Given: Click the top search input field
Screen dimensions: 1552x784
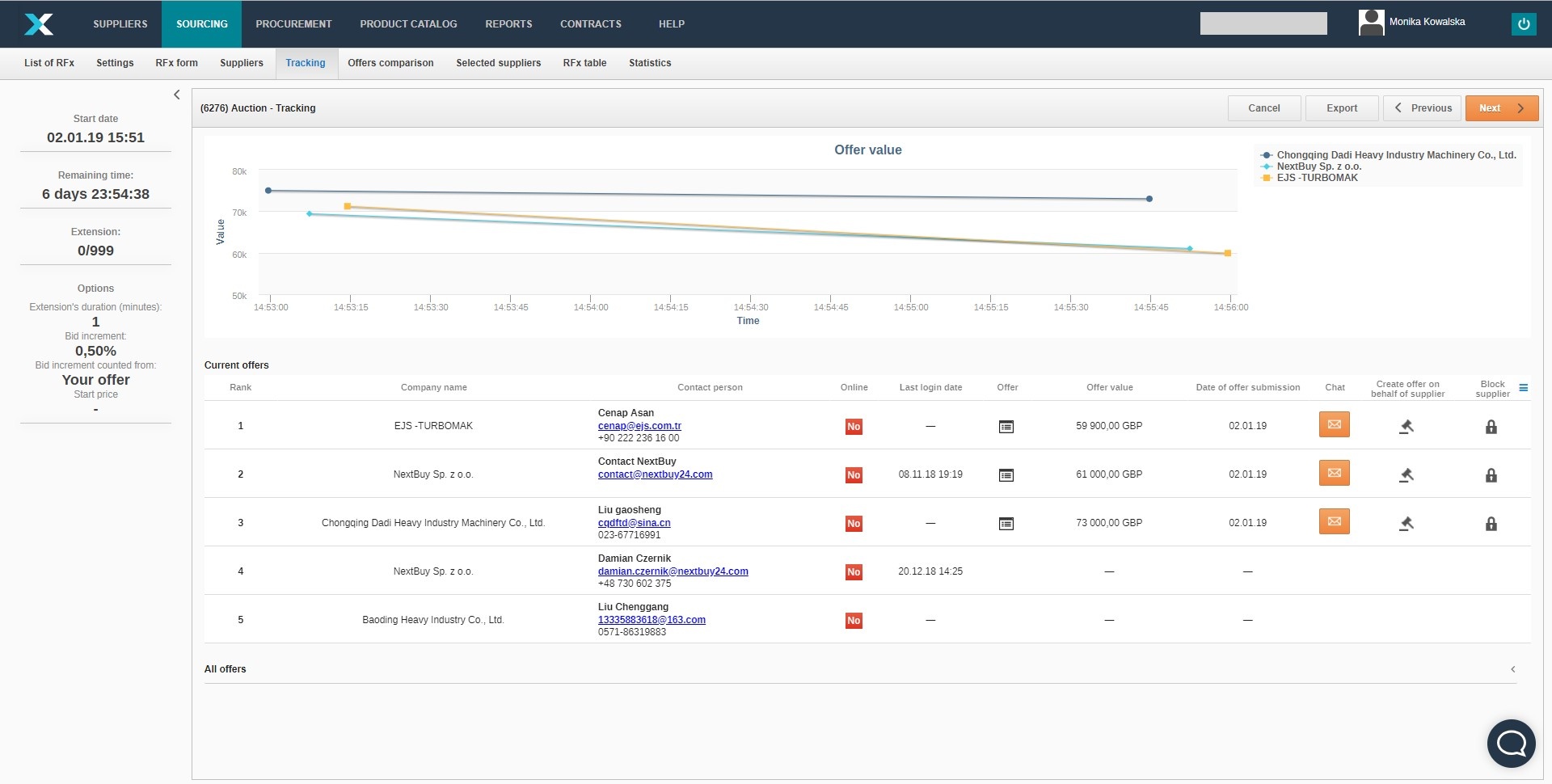Looking at the screenshot, I should point(1263,23).
